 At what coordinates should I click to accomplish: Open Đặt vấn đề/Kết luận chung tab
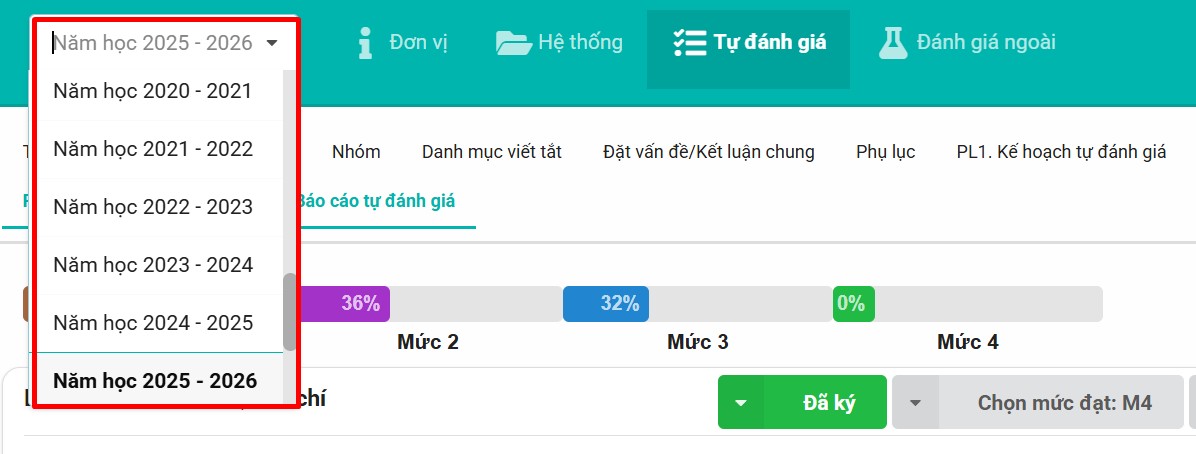point(708,152)
